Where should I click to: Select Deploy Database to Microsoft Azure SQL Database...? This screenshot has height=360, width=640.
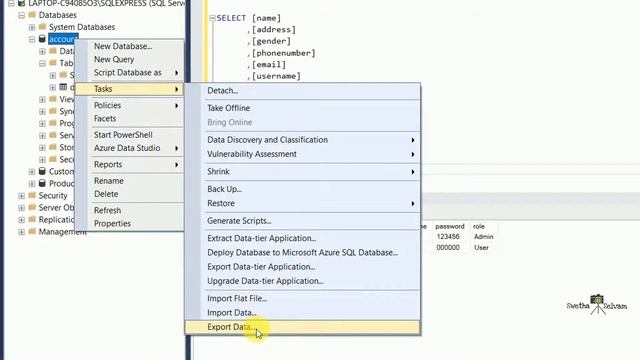coord(302,253)
